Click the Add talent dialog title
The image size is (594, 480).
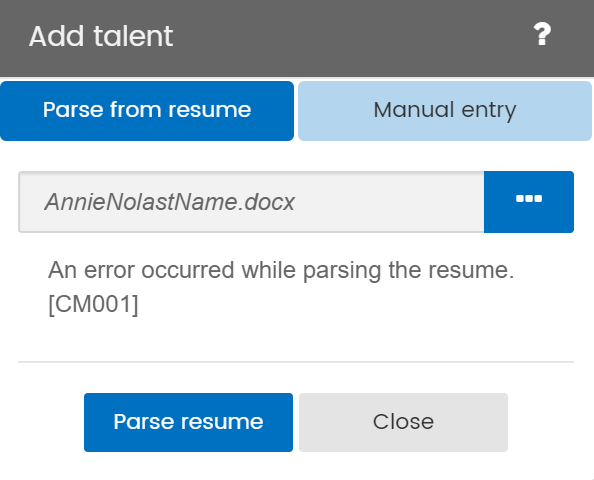(101, 36)
